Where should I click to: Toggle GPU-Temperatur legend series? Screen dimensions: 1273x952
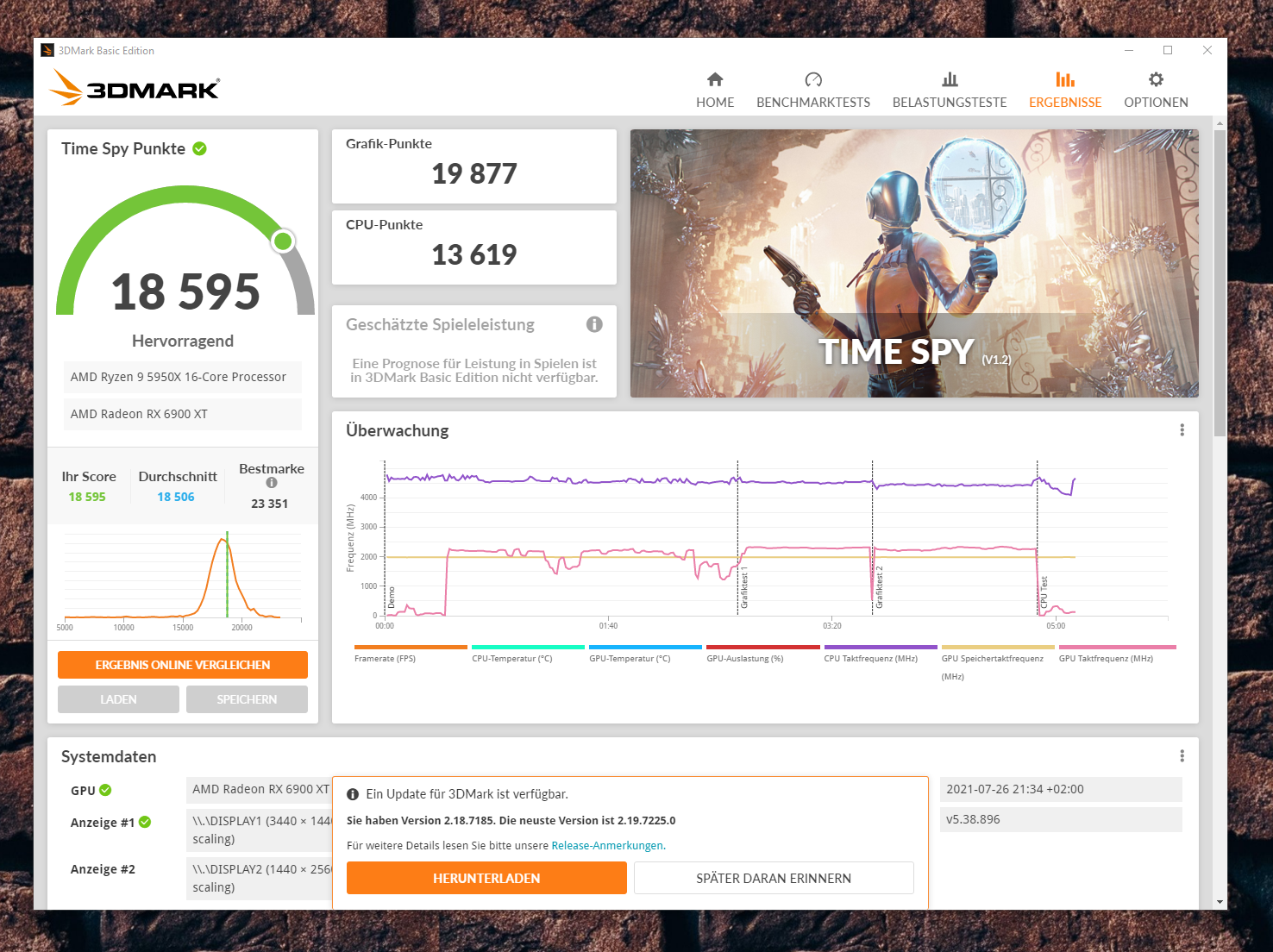[x=645, y=654]
